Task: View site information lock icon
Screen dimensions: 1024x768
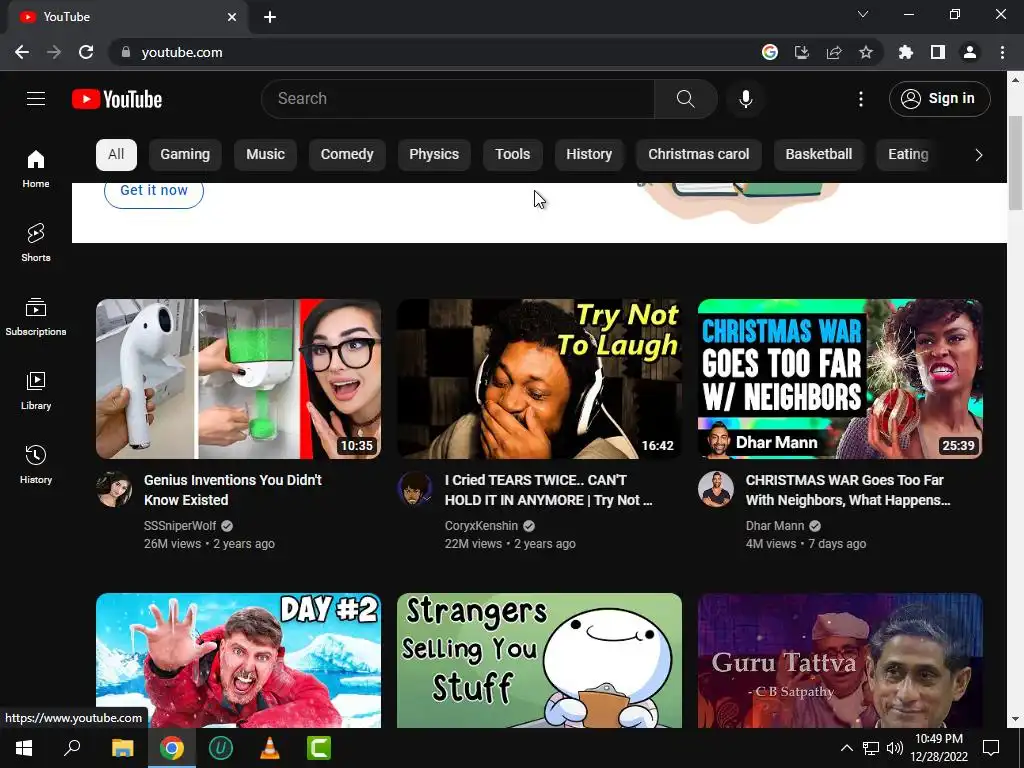Action: click(126, 52)
